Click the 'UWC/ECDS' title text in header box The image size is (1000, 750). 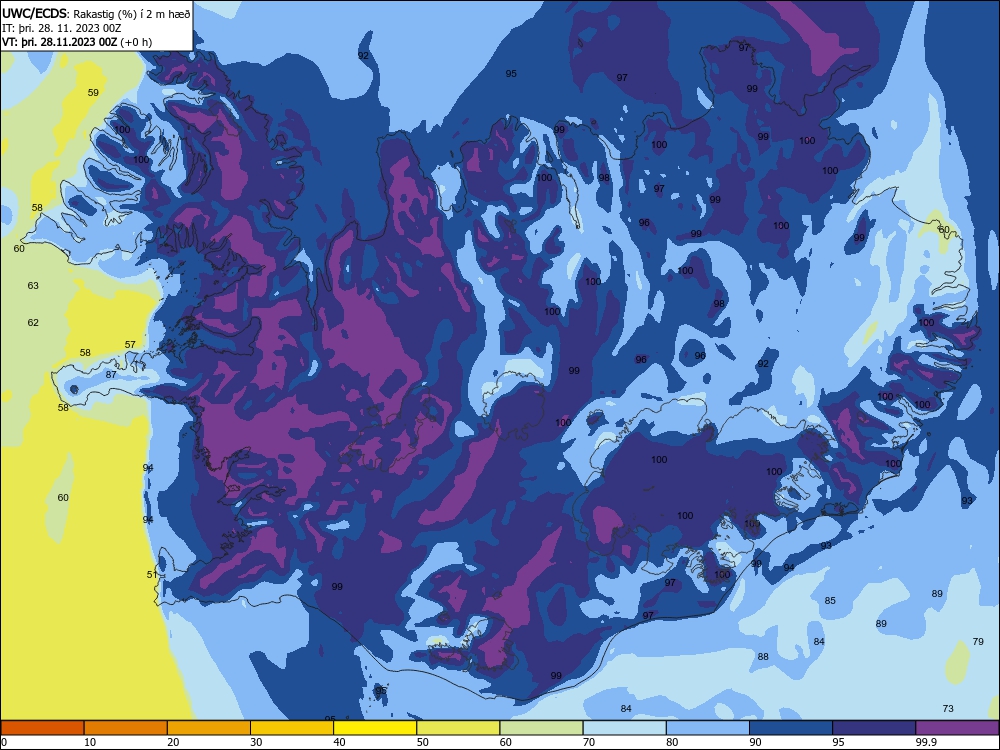pyautogui.click(x=34, y=14)
